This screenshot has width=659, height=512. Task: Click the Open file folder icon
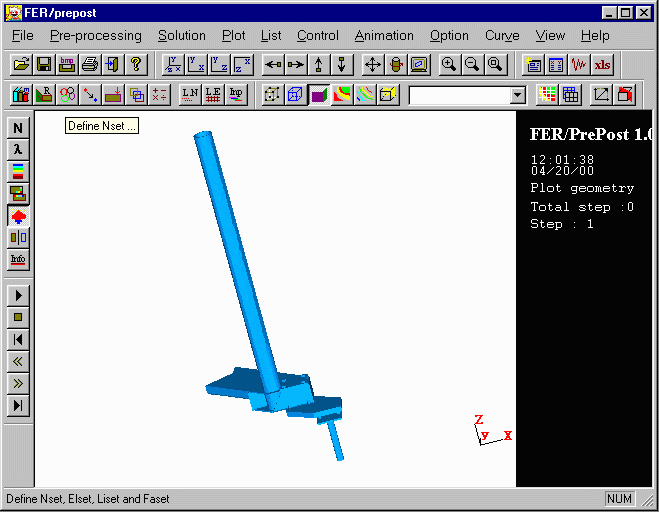click(x=21, y=64)
